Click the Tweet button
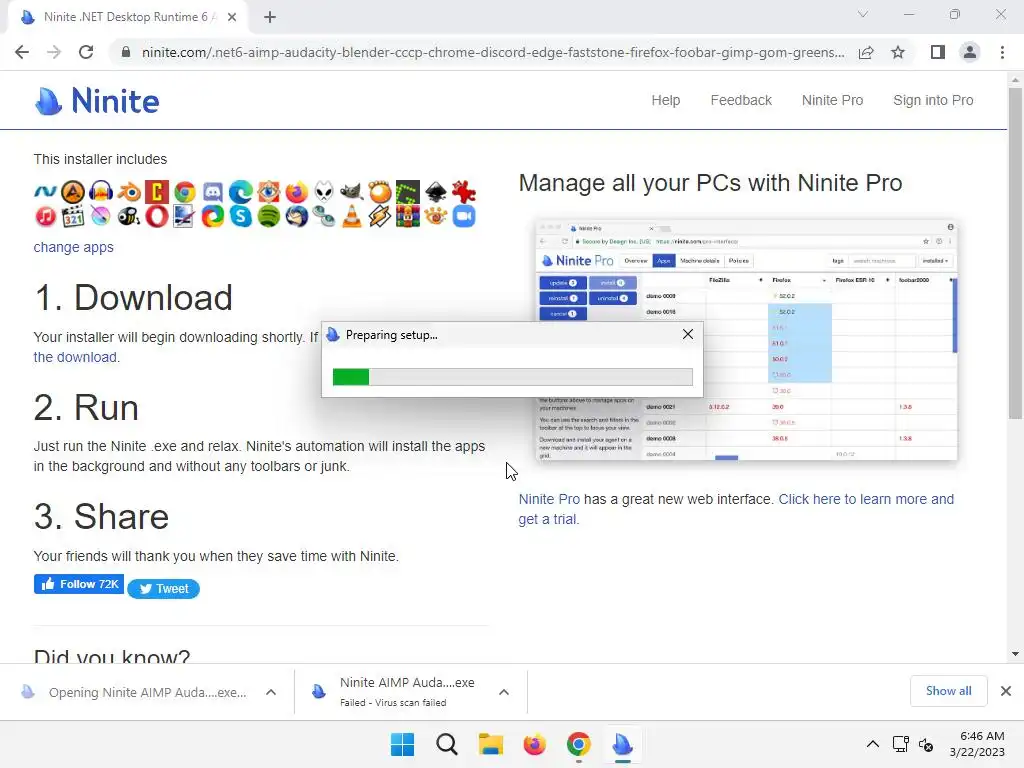 point(163,588)
